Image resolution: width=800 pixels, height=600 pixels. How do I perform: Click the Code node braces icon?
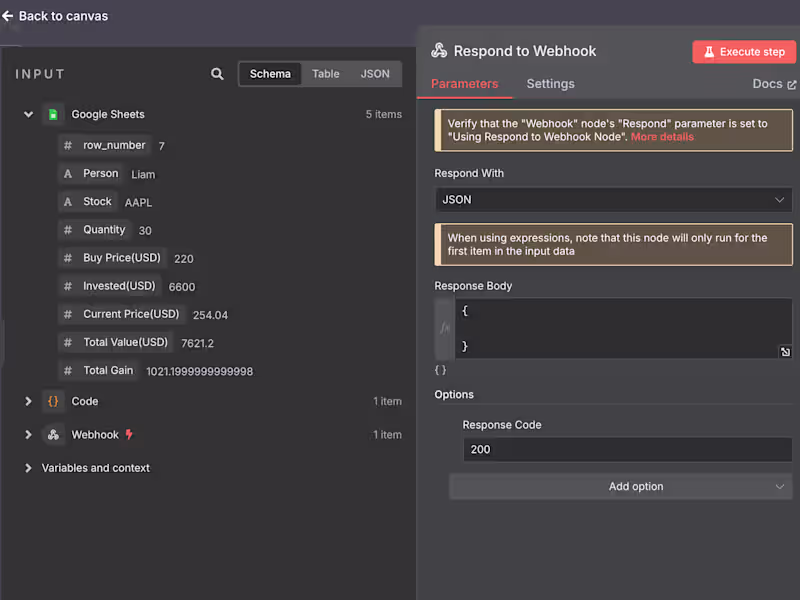pyautogui.click(x=53, y=401)
